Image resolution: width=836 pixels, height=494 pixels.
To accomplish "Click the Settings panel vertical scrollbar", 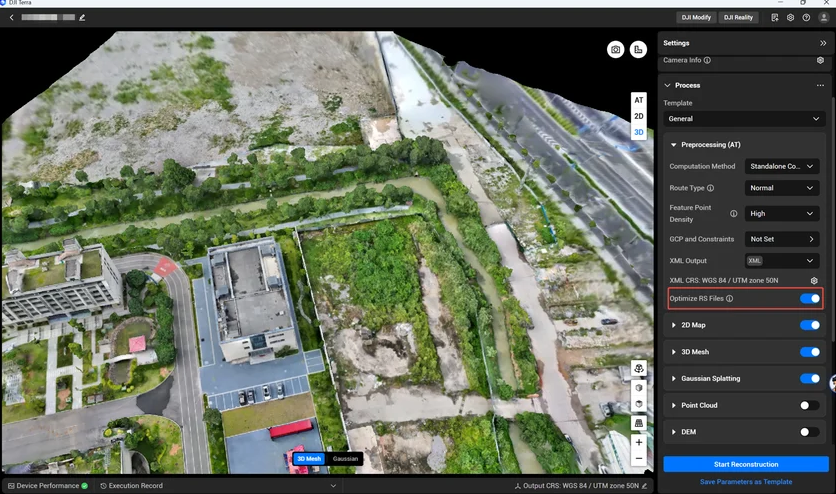I will [x=833, y=218].
